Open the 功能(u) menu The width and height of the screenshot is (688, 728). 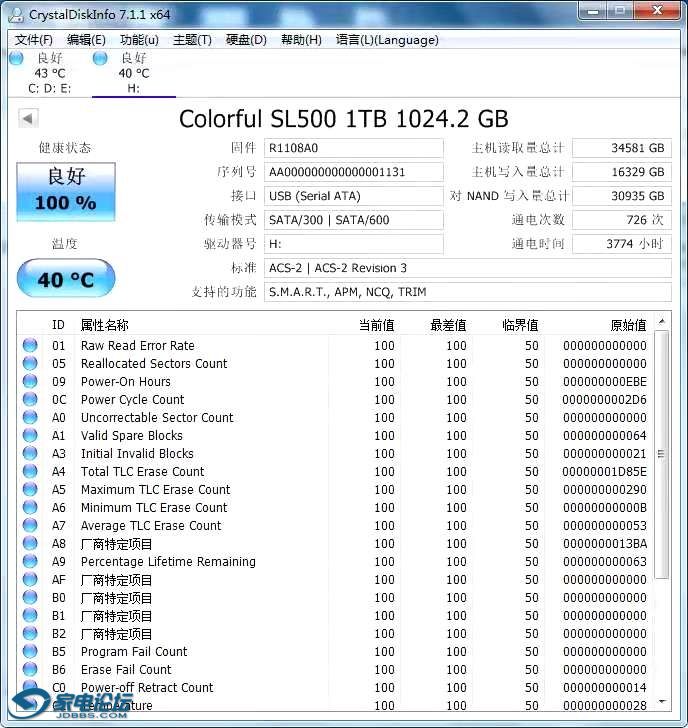[139, 40]
